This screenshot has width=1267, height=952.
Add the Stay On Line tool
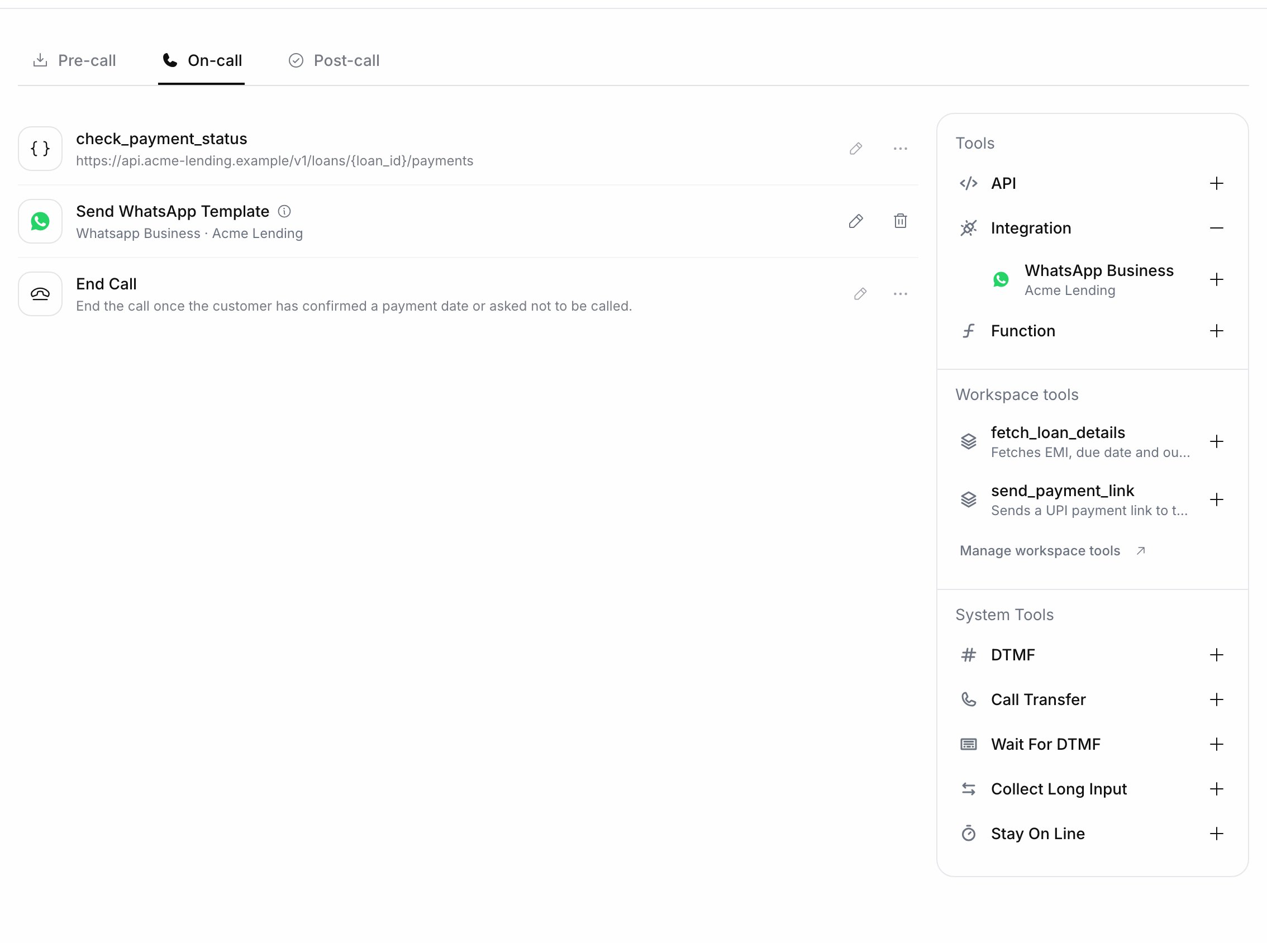[x=1217, y=834]
